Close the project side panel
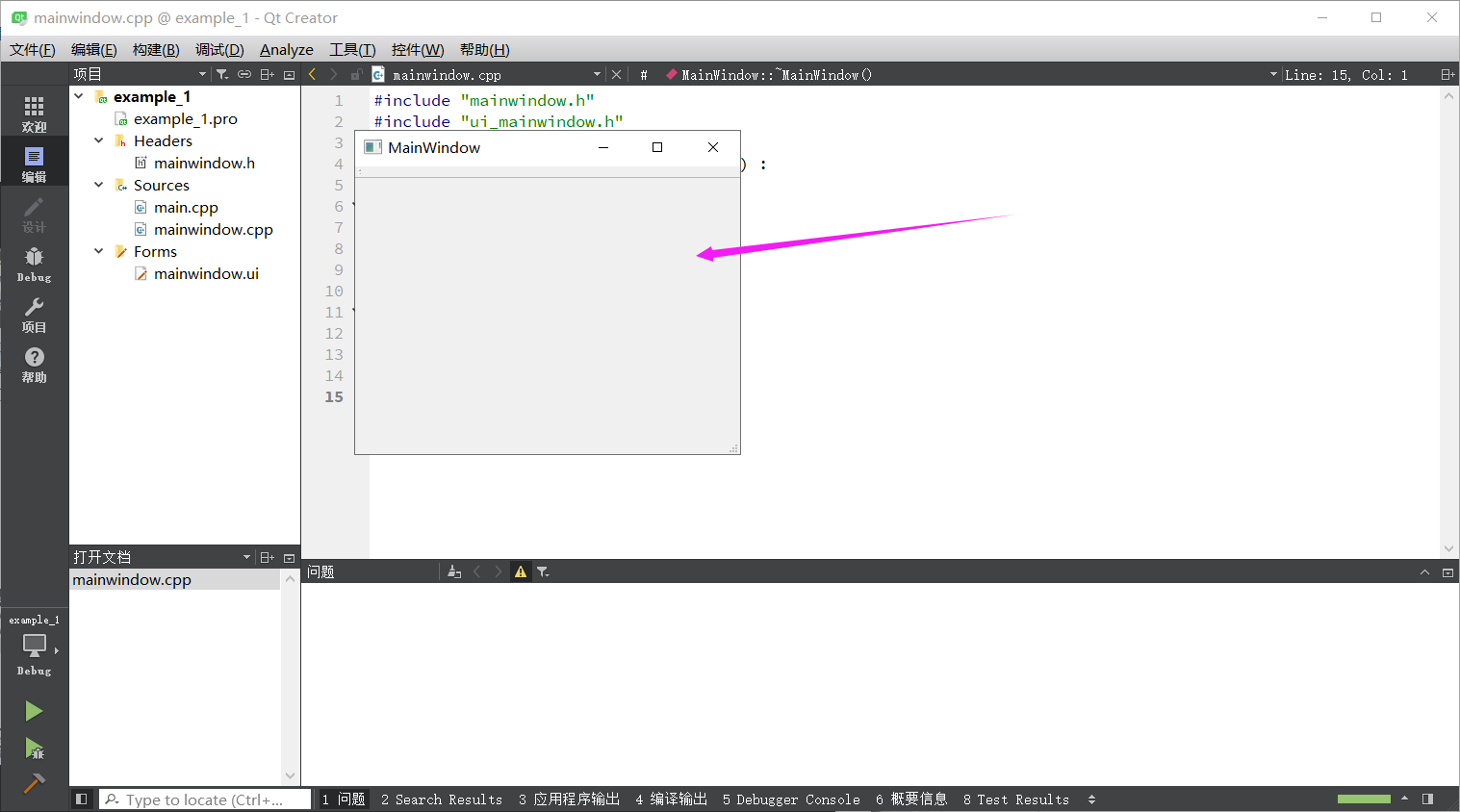Image resolution: width=1460 pixels, height=812 pixels. tap(289, 74)
